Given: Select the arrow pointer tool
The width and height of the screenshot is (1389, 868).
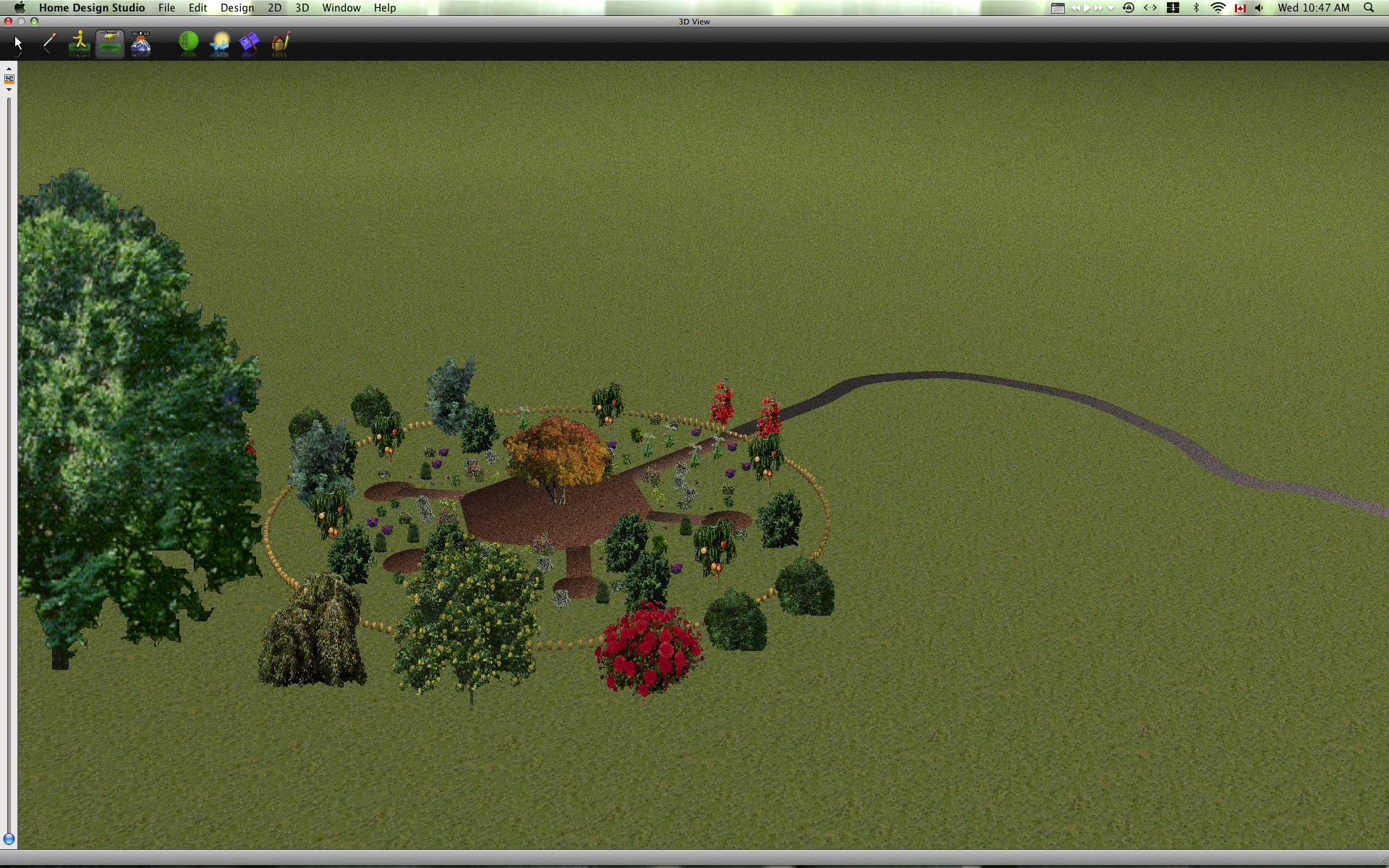Looking at the screenshot, I should (18, 43).
